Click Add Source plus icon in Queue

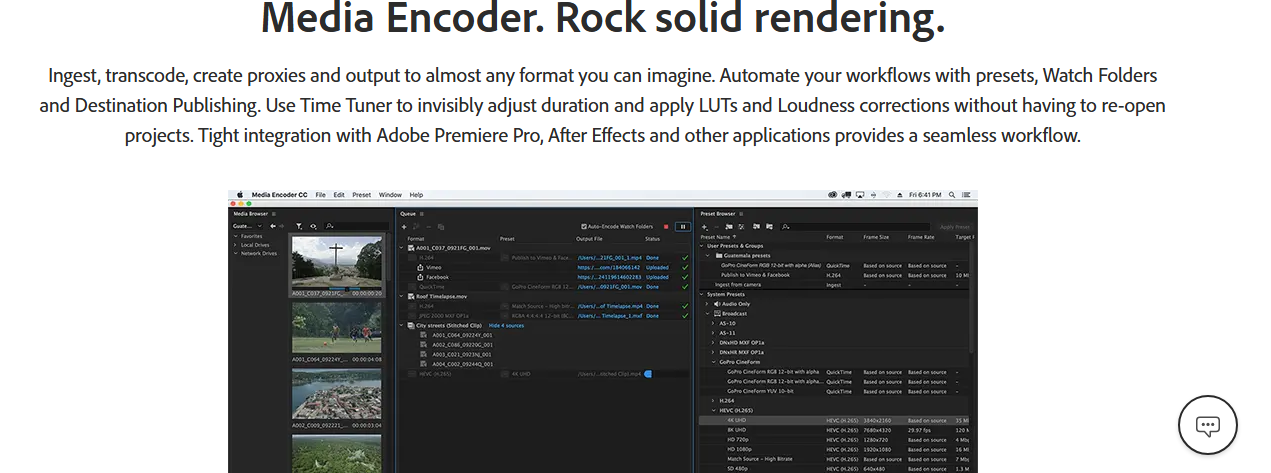[x=404, y=227]
